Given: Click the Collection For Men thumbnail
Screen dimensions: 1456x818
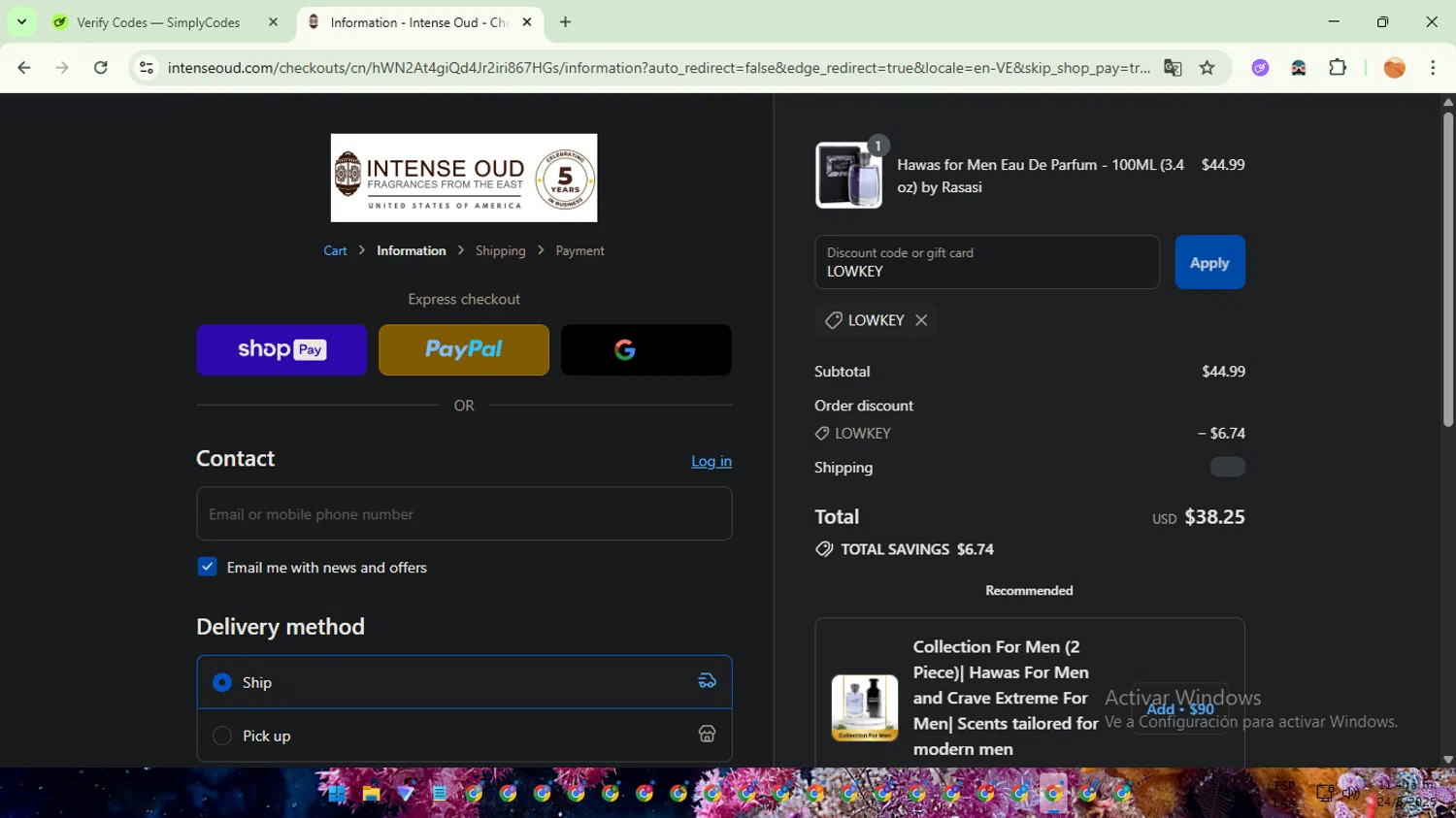Looking at the screenshot, I should (864, 707).
